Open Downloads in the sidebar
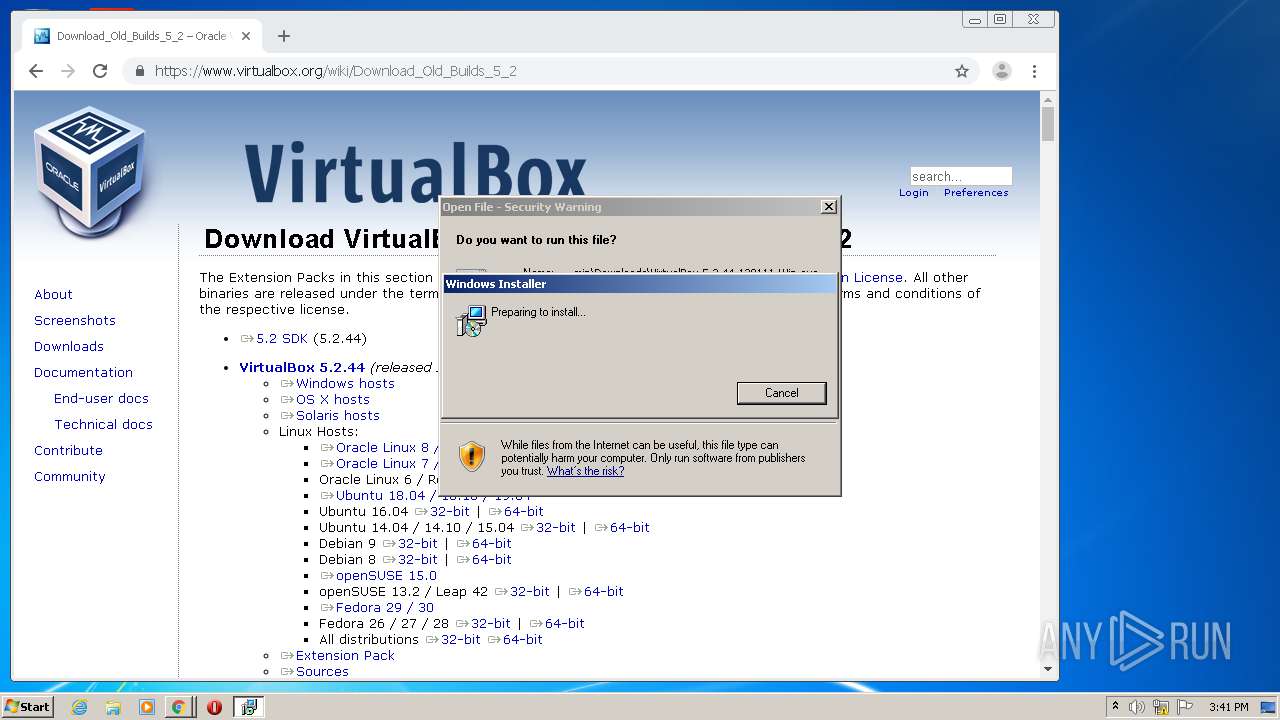 pos(69,346)
